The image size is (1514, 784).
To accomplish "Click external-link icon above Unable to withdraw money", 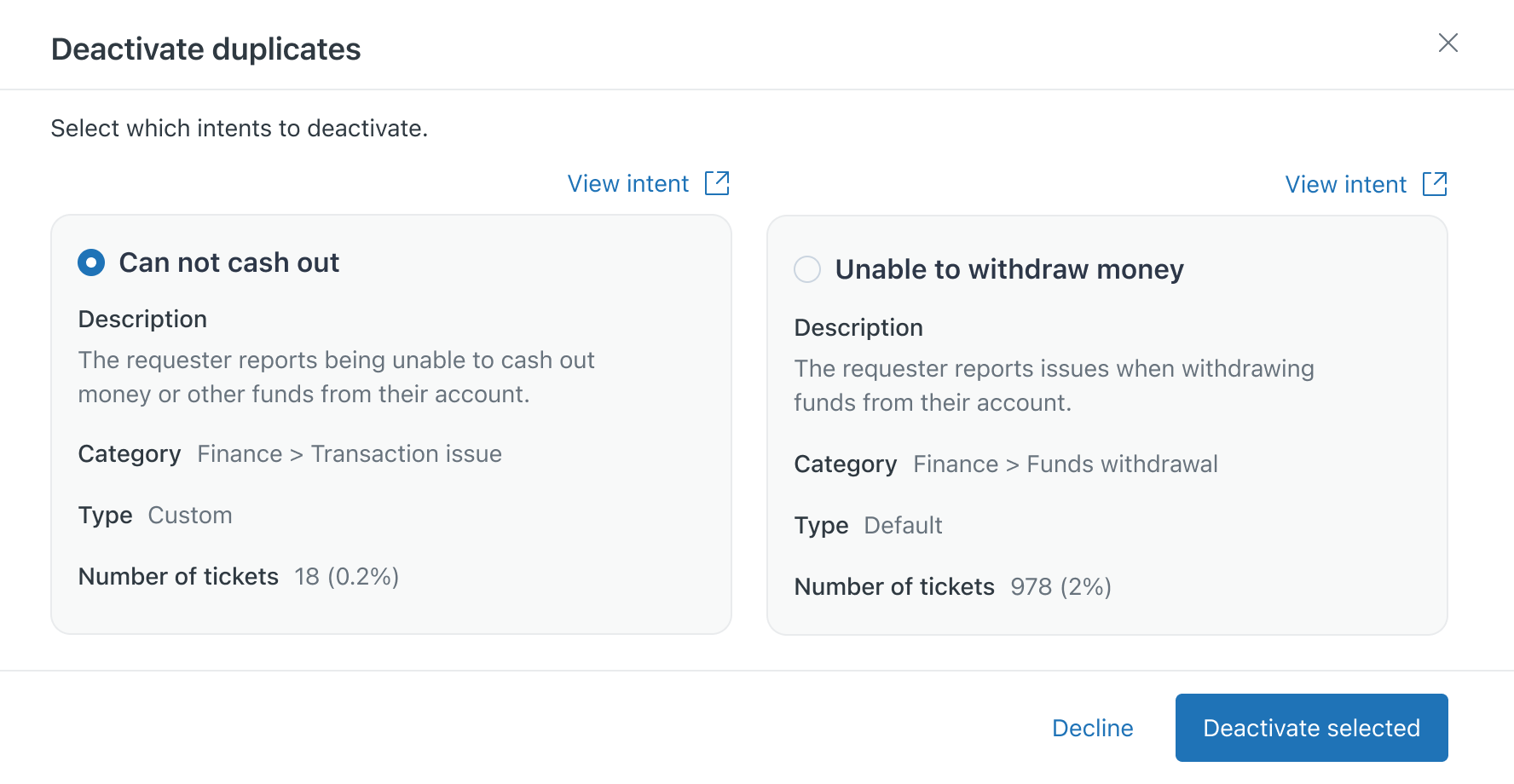I will (1435, 184).
